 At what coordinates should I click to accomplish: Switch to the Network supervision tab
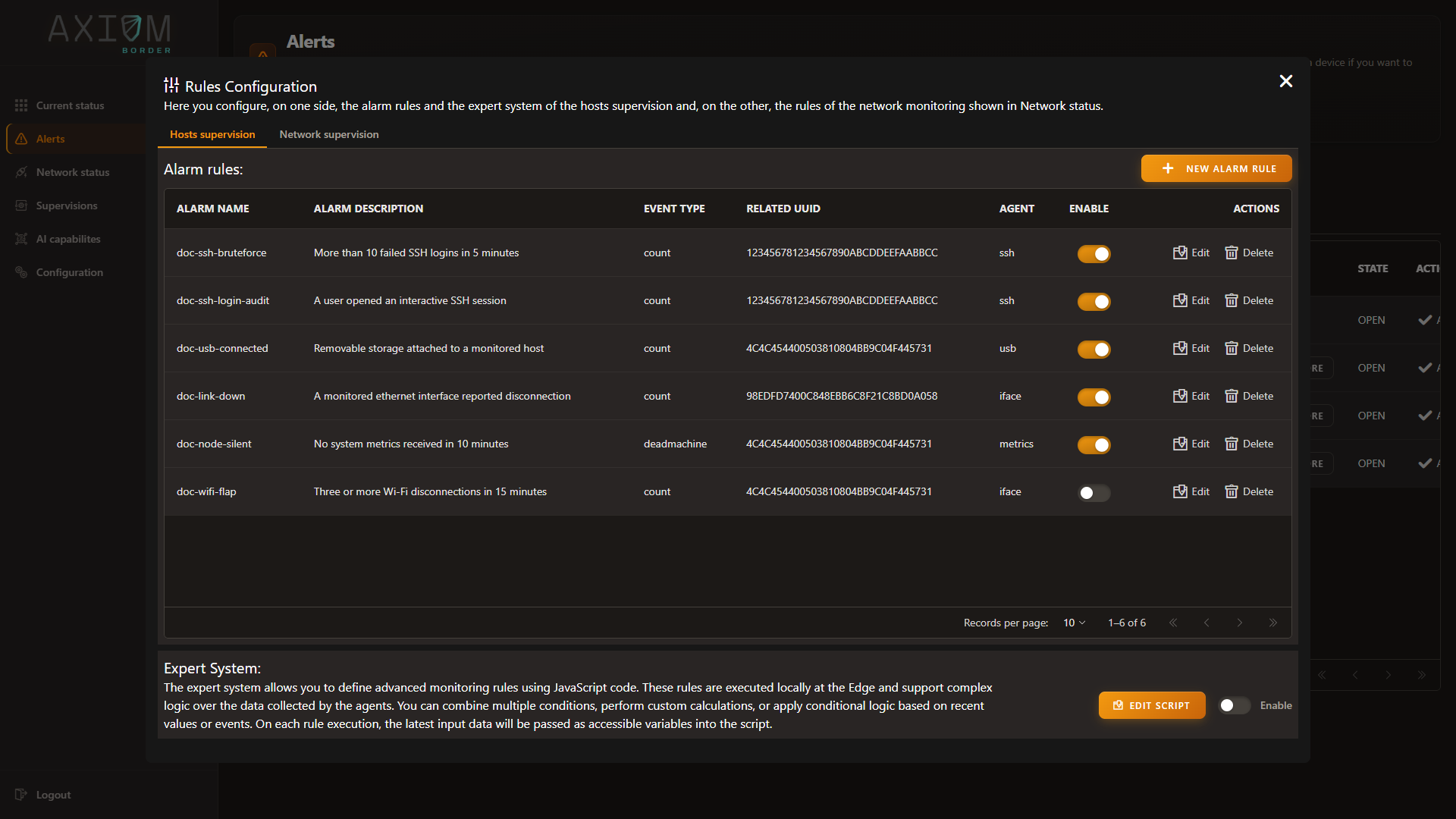[x=329, y=134]
